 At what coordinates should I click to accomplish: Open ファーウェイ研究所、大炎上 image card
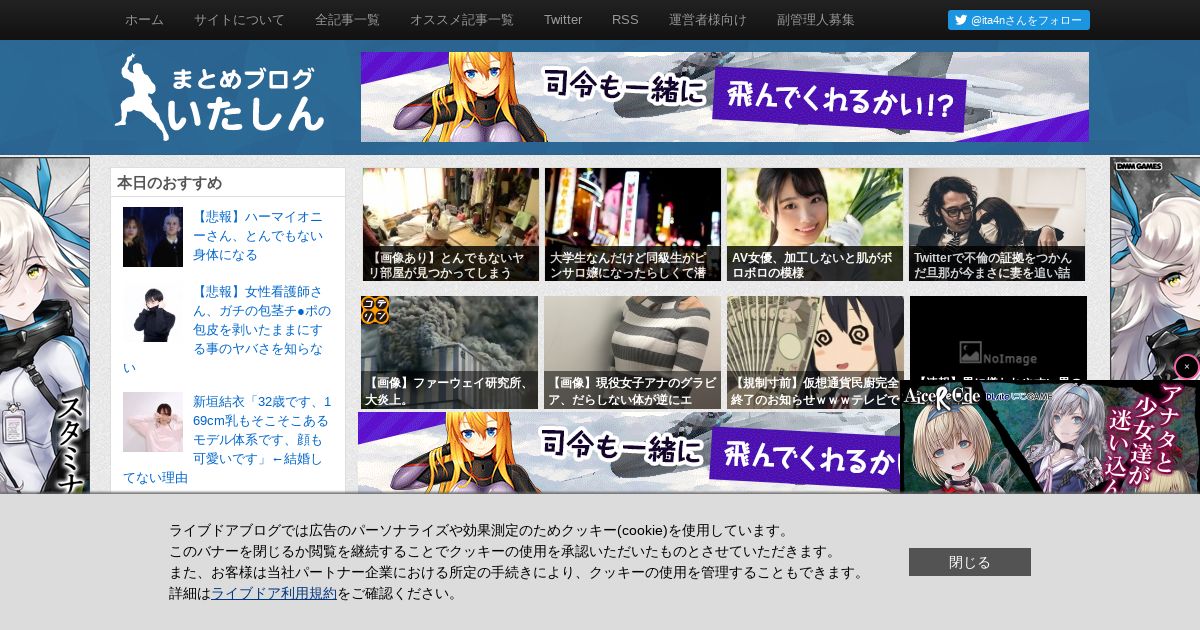(450, 352)
